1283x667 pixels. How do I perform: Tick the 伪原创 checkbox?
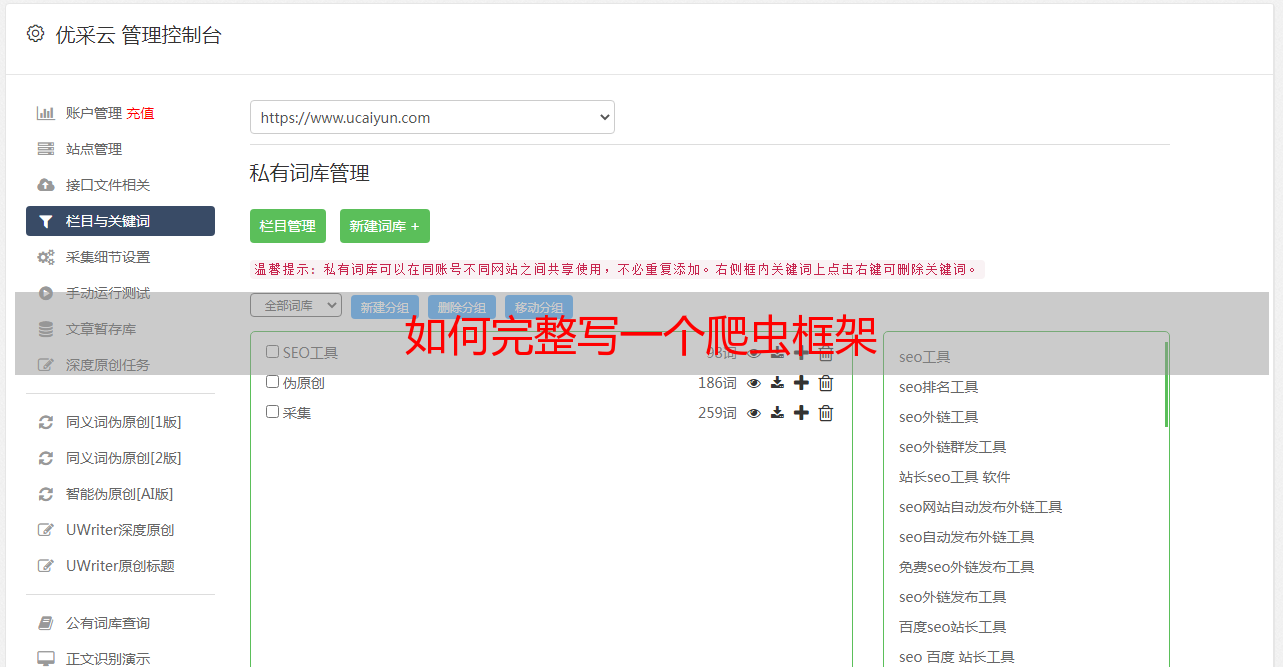(272, 382)
